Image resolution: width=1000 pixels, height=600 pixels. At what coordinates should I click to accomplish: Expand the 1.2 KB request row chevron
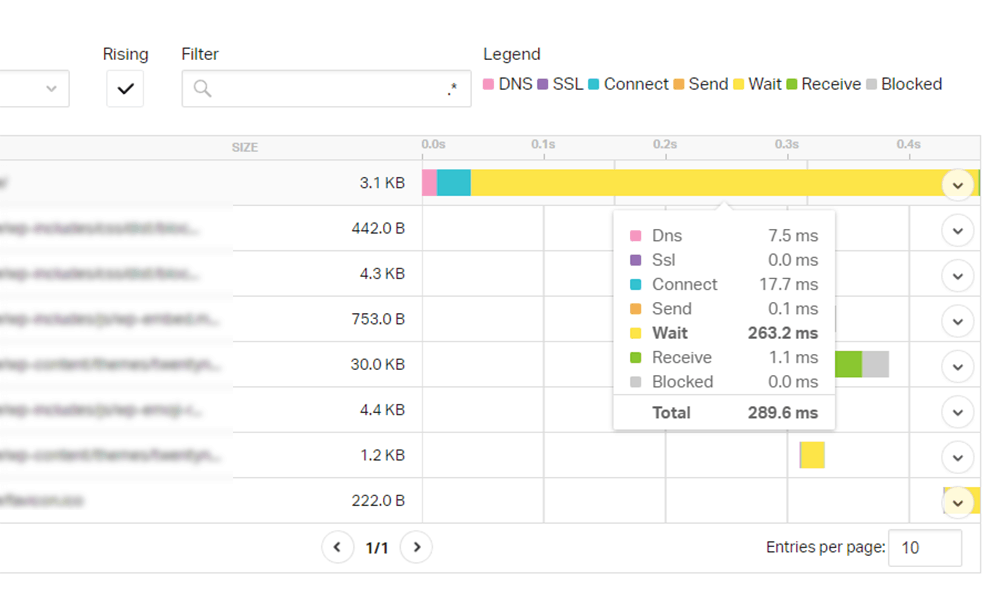[x=957, y=458]
